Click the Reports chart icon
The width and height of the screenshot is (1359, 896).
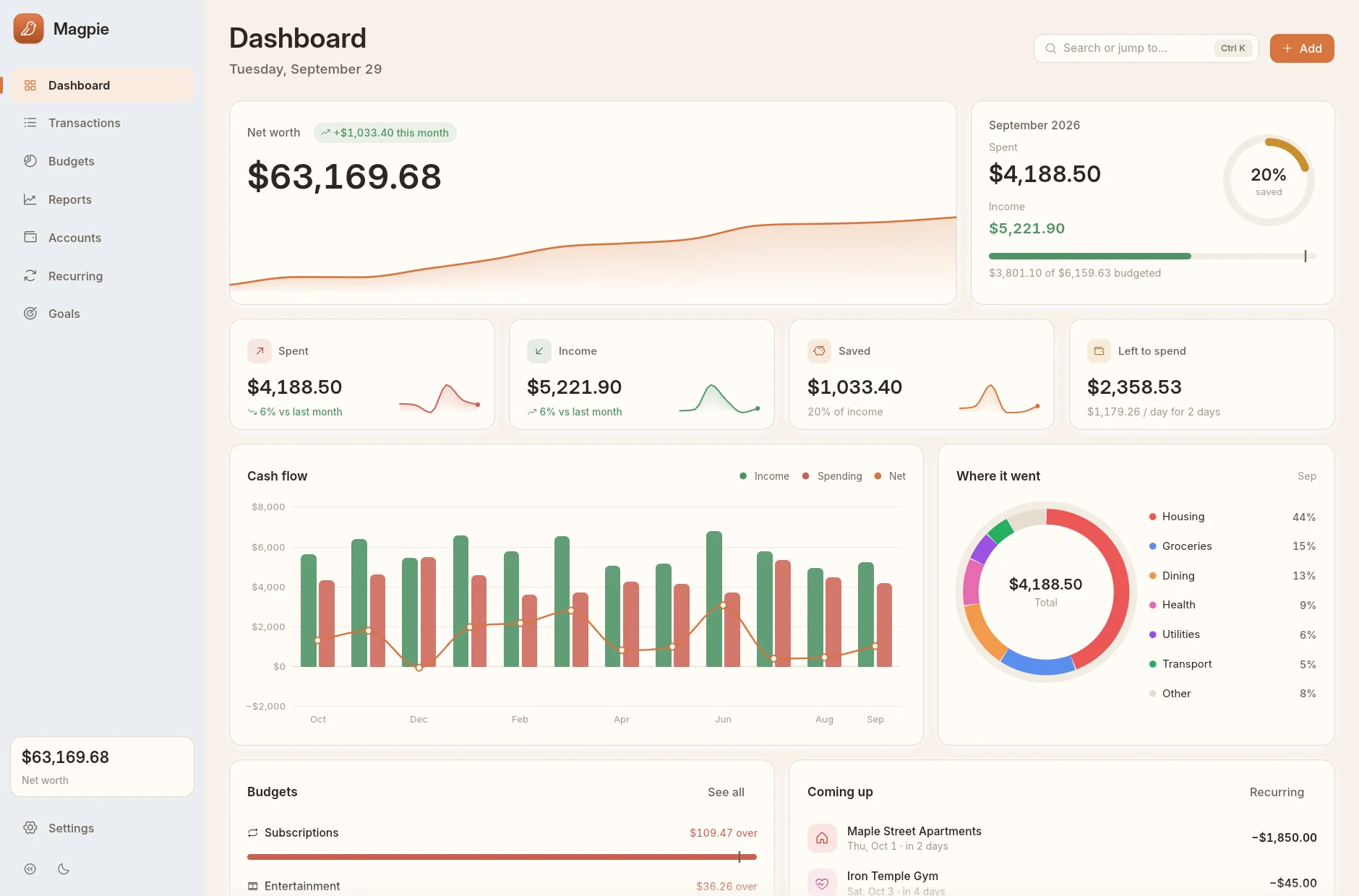30,199
